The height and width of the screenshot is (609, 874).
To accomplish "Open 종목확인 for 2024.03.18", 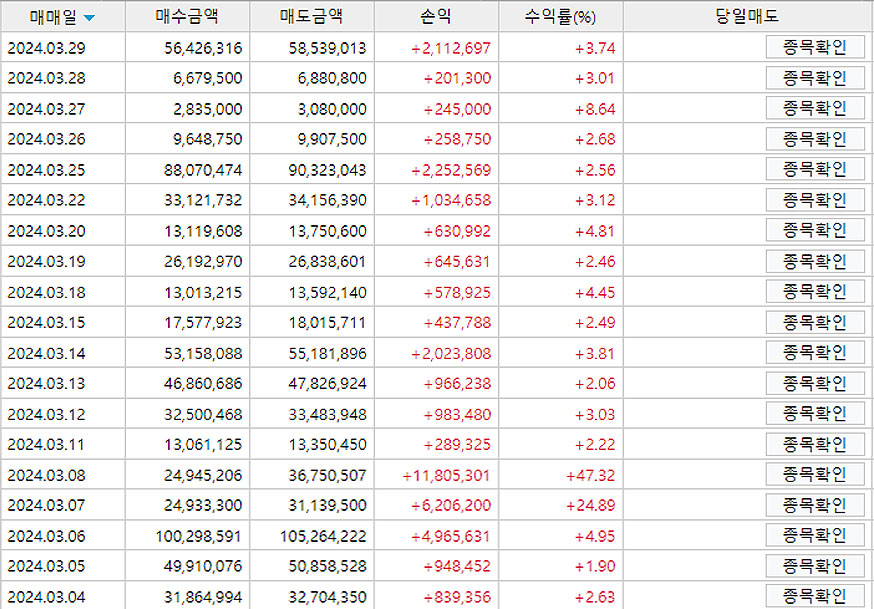I will tap(815, 291).
